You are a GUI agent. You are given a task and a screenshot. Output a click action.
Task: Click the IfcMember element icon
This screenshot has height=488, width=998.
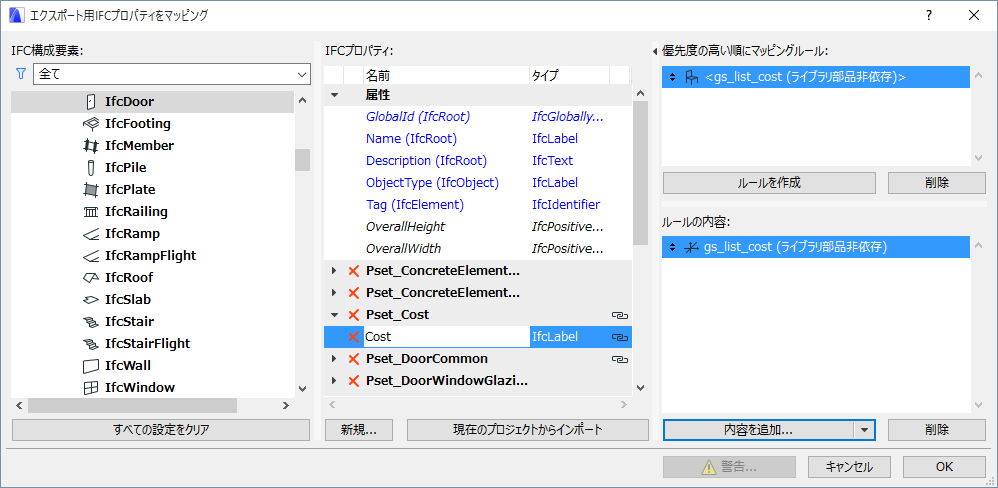click(x=90, y=146)
